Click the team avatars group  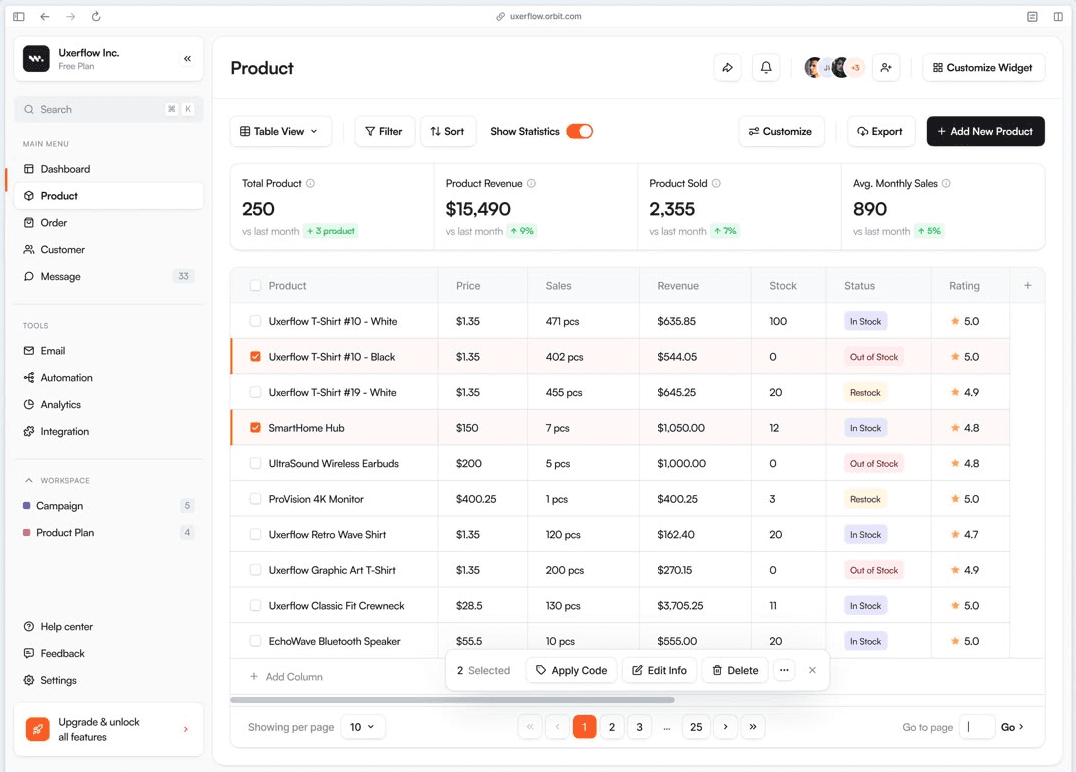(x=834, y=67)
